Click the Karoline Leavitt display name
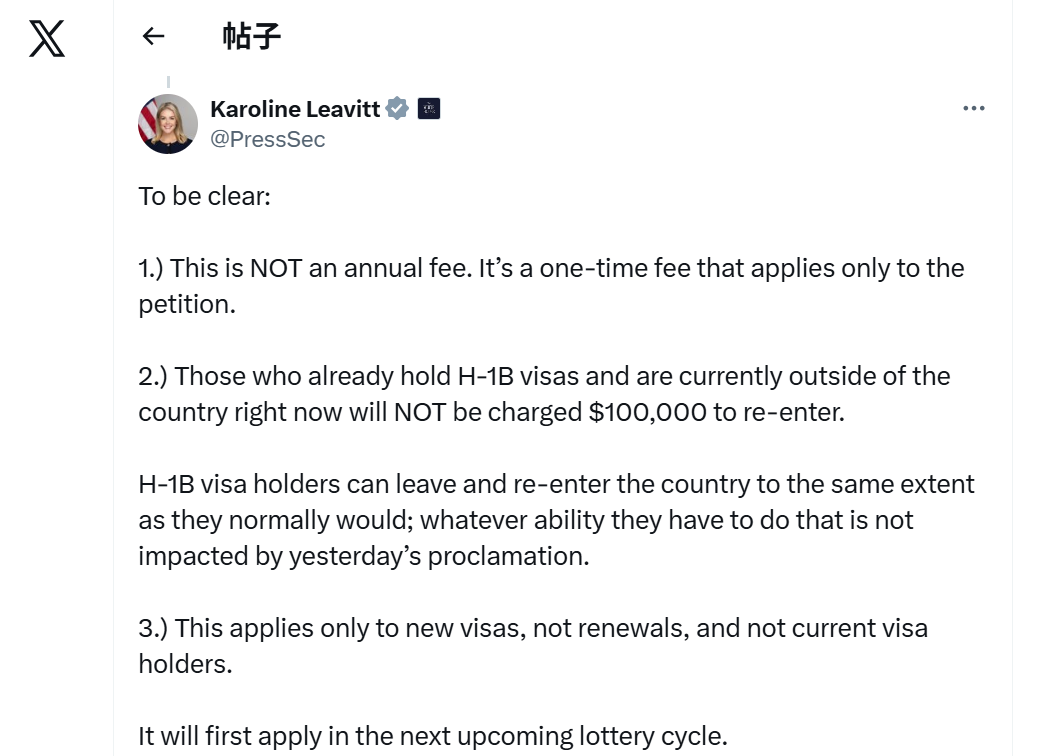1058x756 pixels. (x=295, y=109)
